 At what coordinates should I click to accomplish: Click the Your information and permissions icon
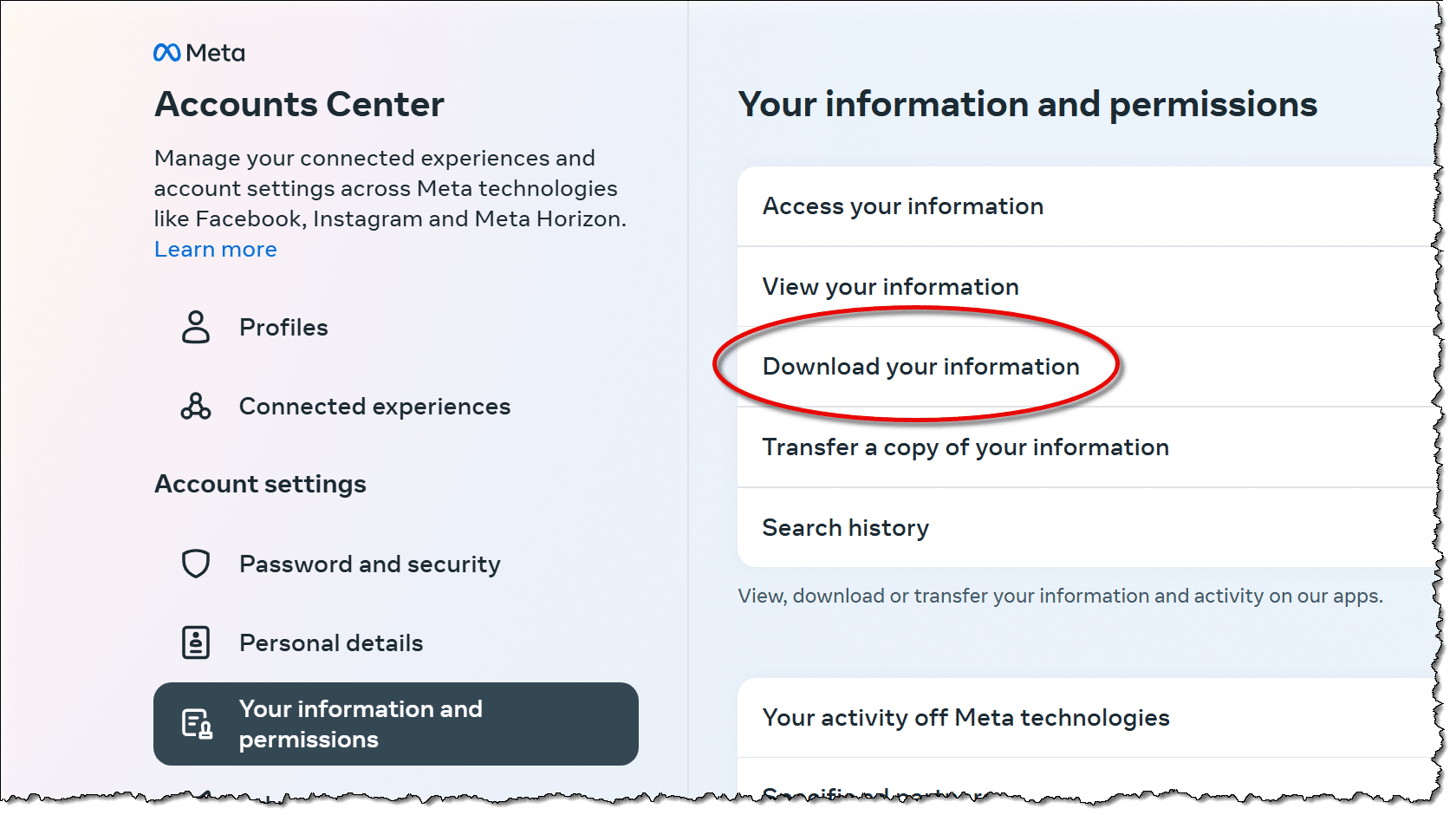coord(197,724)
